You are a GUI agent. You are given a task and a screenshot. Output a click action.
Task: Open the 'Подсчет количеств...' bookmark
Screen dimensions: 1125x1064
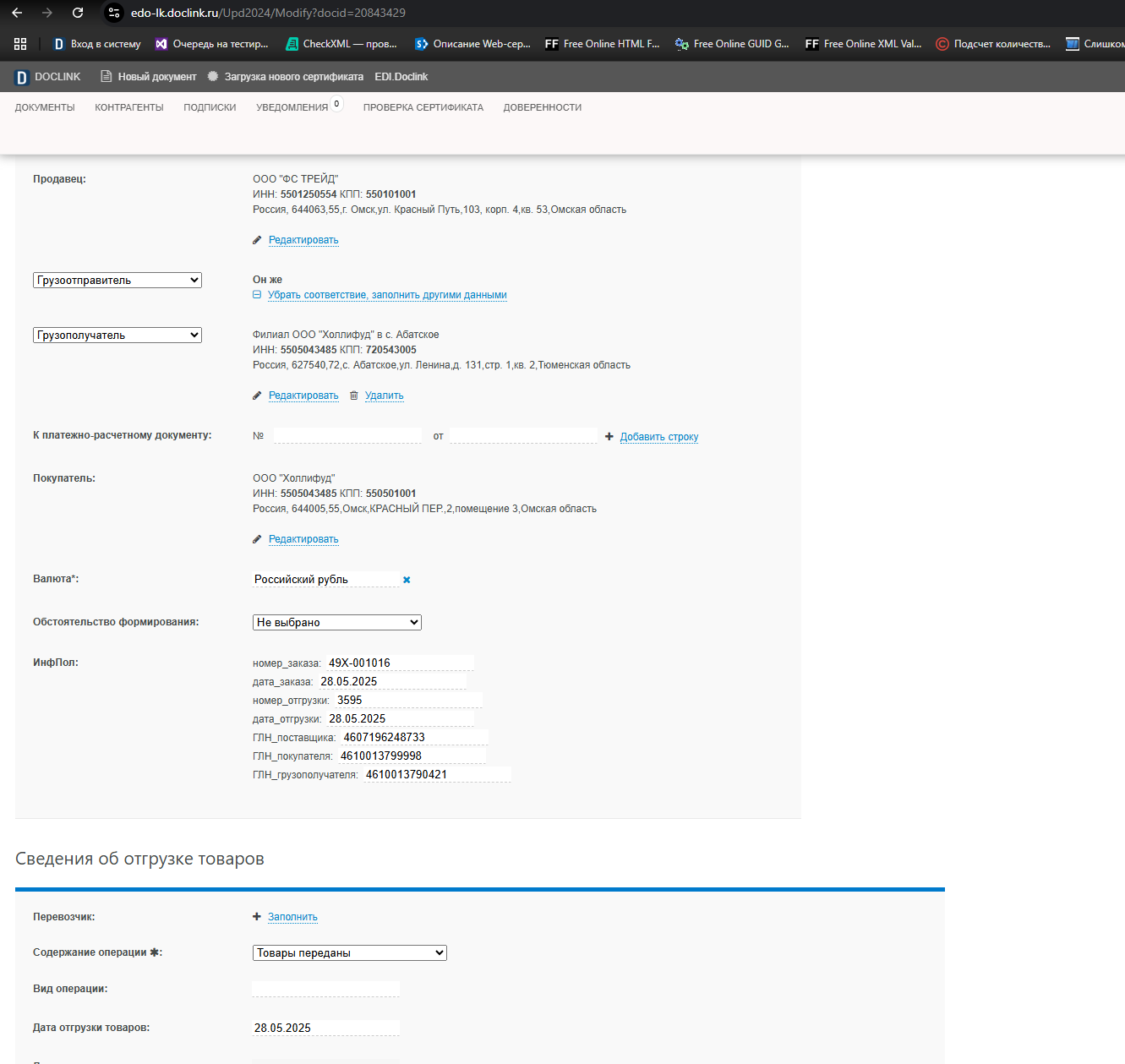[x=993, y=44]
